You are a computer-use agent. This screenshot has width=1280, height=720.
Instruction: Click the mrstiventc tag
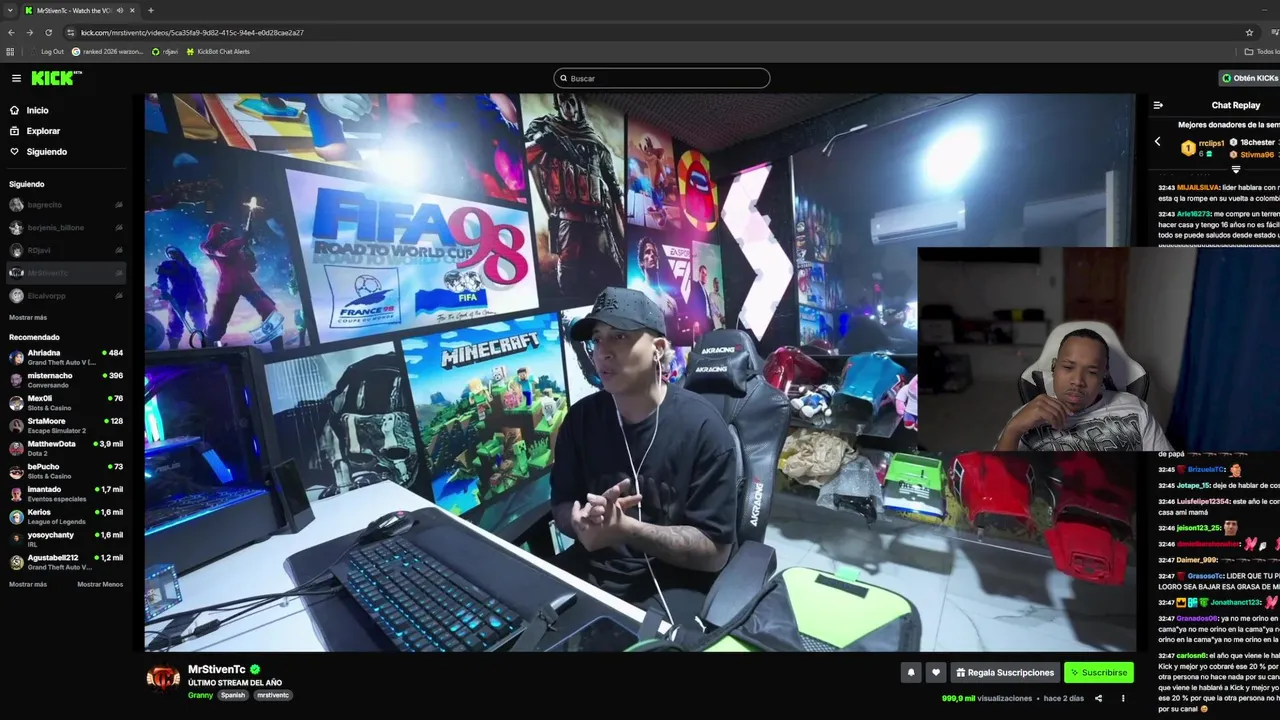pos(272,695)
